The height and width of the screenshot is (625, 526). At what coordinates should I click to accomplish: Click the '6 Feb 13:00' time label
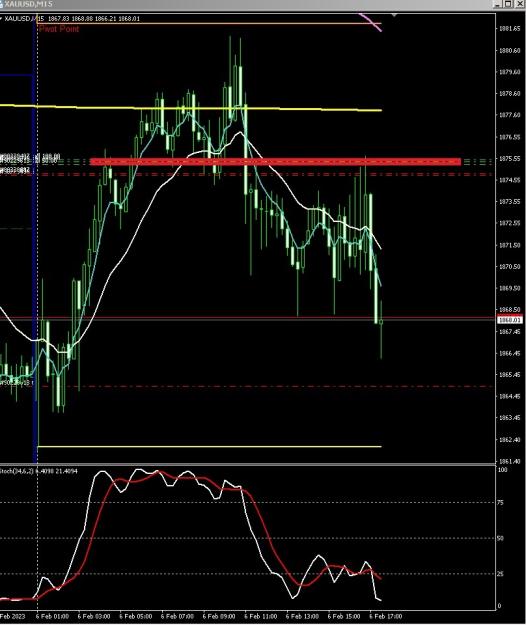302,617
